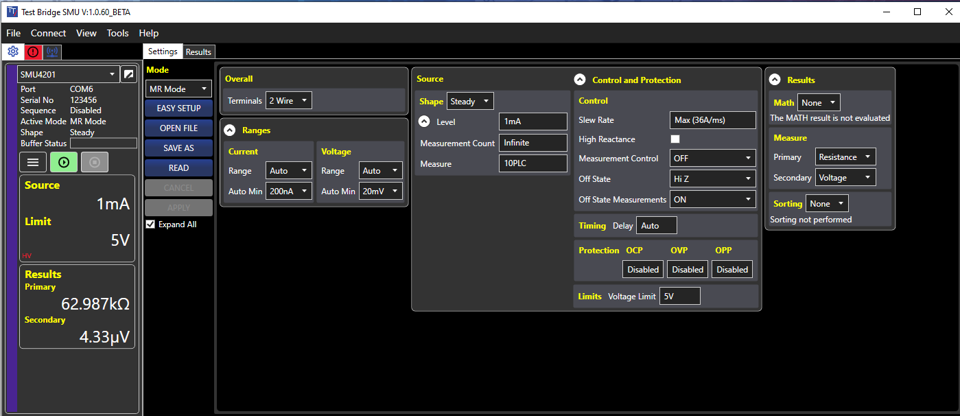
Task: Collapse the Level section chevron
Action: pos(424,121)
